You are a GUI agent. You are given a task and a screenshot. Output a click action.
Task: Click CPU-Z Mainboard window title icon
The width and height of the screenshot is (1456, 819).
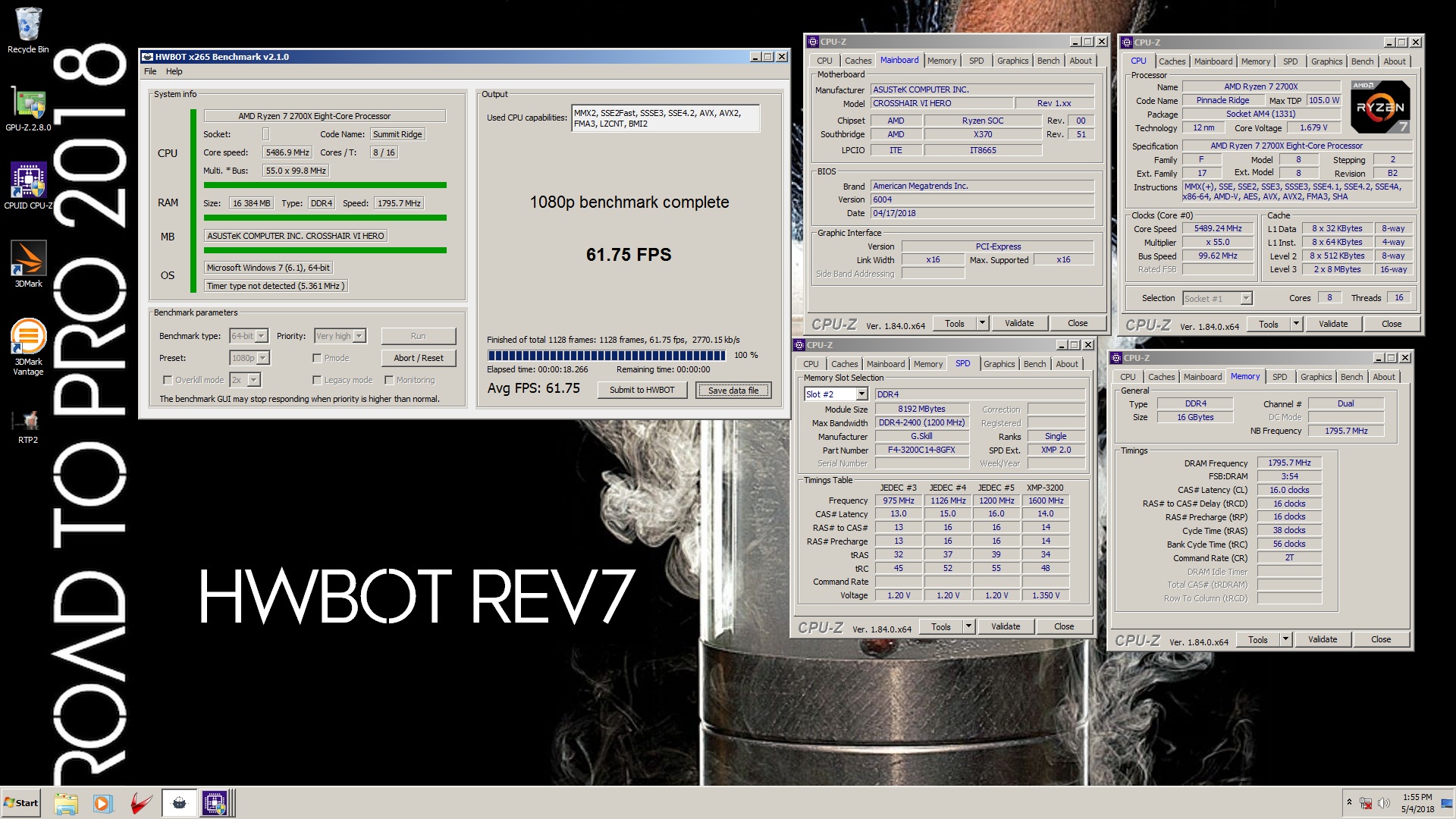pos(813,42)
